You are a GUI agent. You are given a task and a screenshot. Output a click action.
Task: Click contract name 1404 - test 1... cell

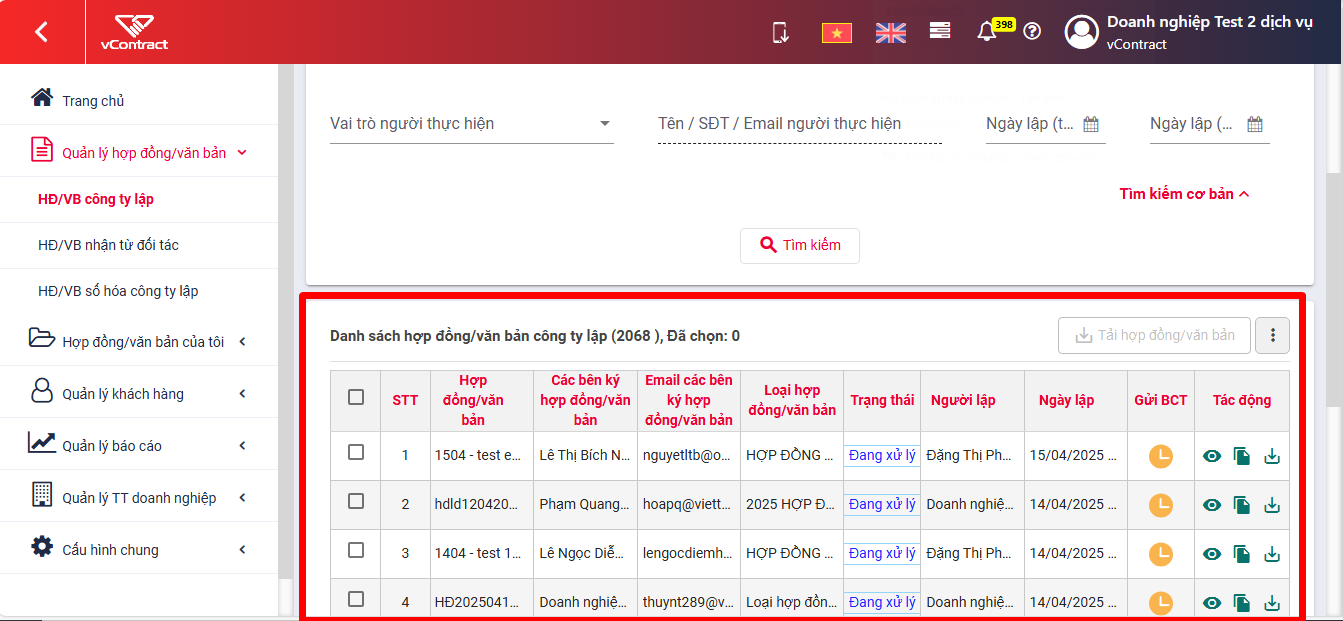tap(482, 554)
